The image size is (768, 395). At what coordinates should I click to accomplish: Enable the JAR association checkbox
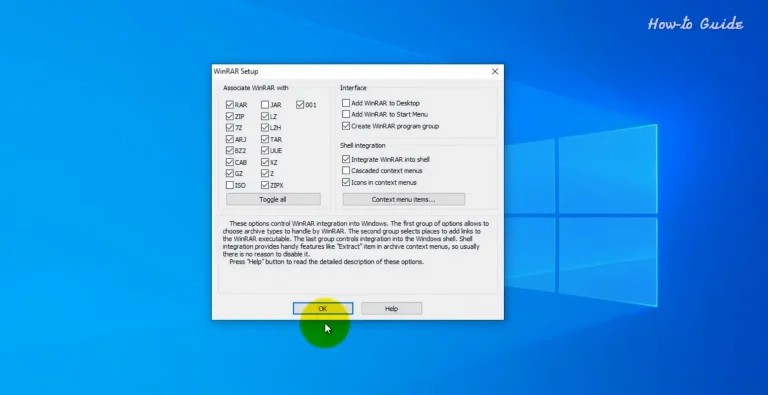click(265, 105)
